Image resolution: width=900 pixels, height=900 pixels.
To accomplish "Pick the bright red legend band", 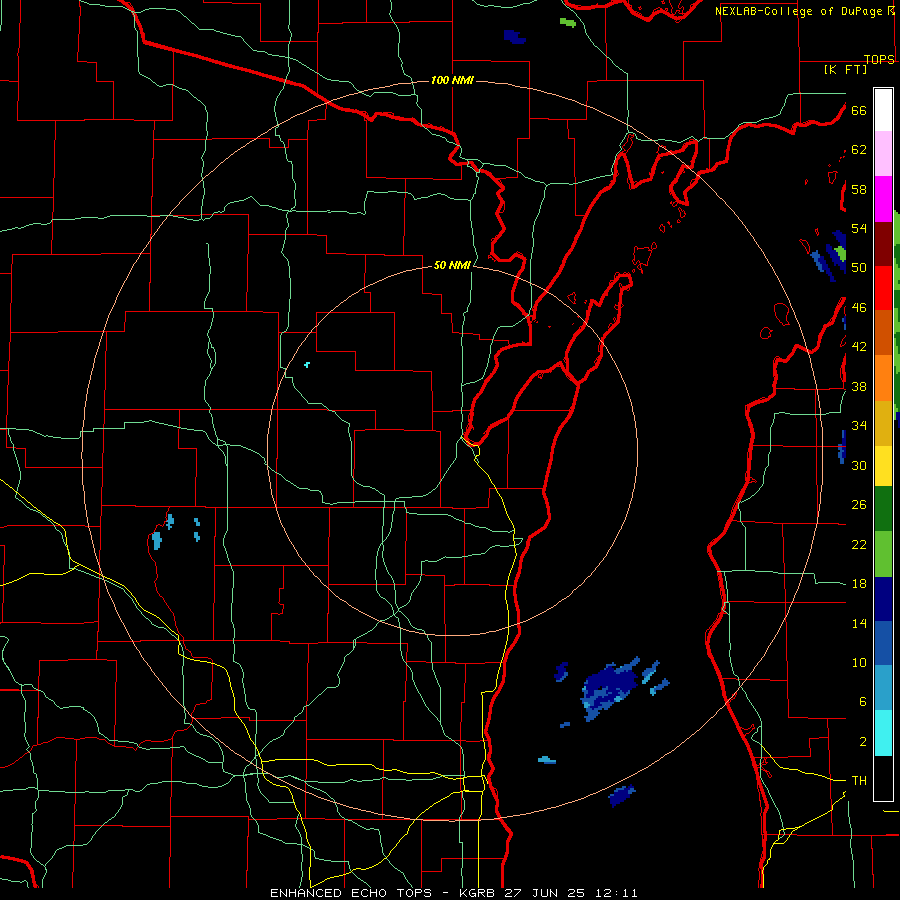I will [883, 288].
